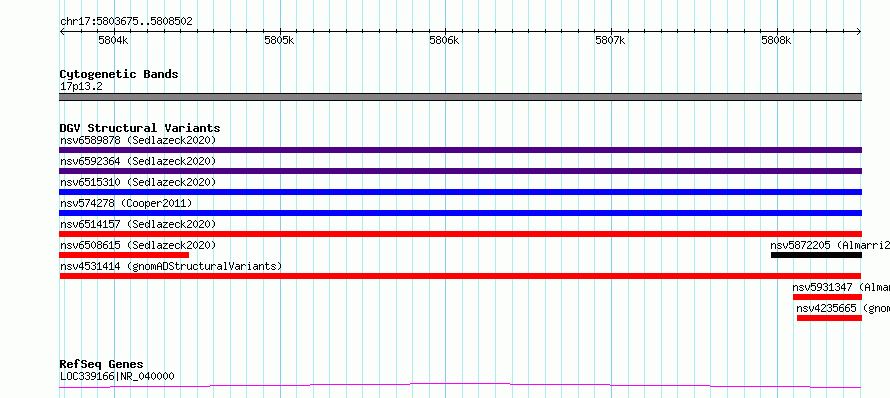Click the nsv5872205 variant label

[x=830, y=245]
